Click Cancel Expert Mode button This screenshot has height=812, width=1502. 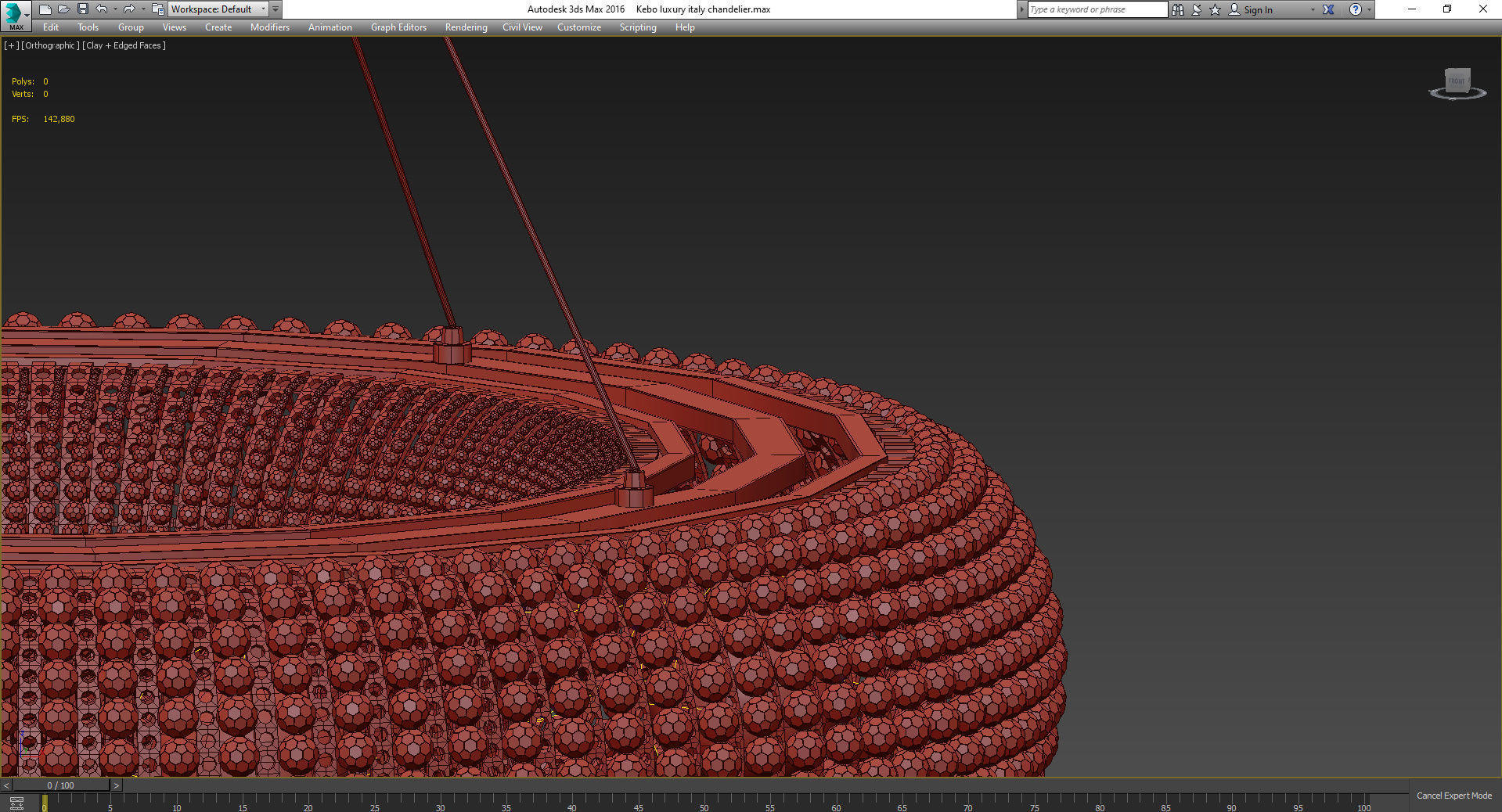1453,796
